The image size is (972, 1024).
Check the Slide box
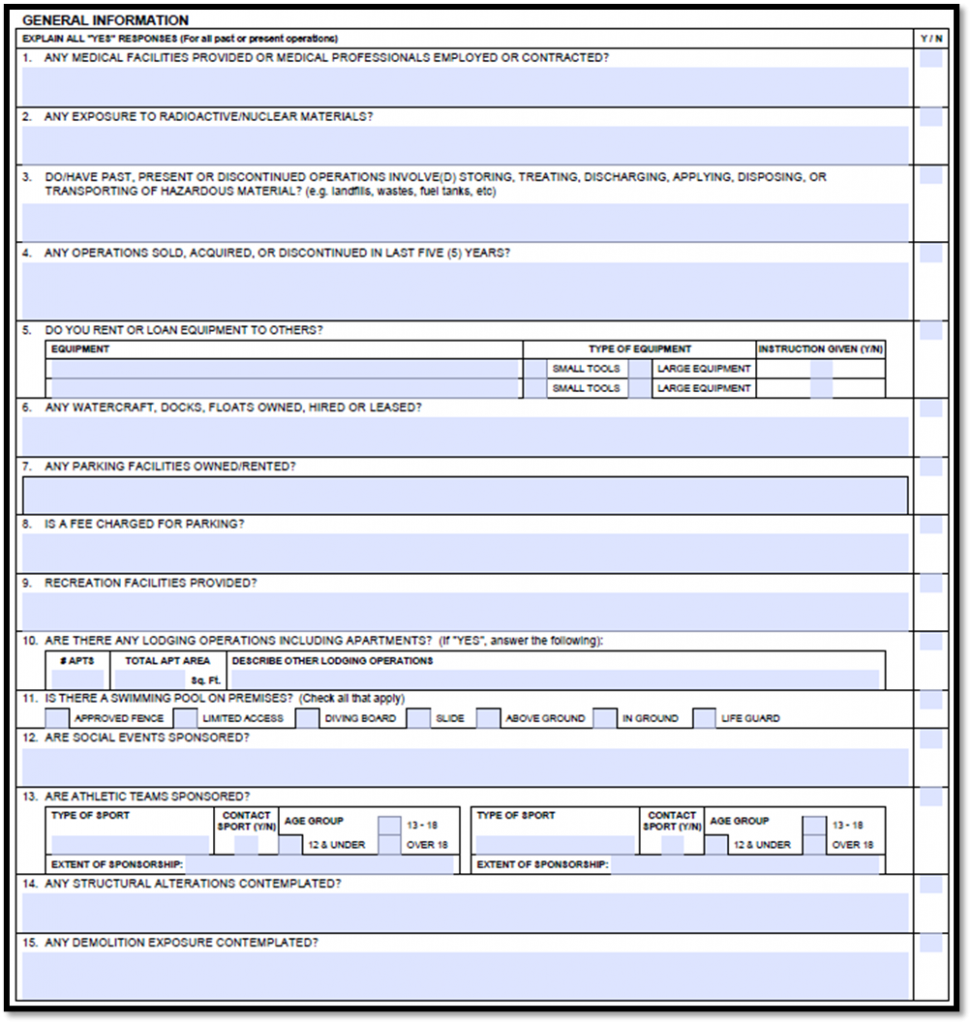coord(418,718)
